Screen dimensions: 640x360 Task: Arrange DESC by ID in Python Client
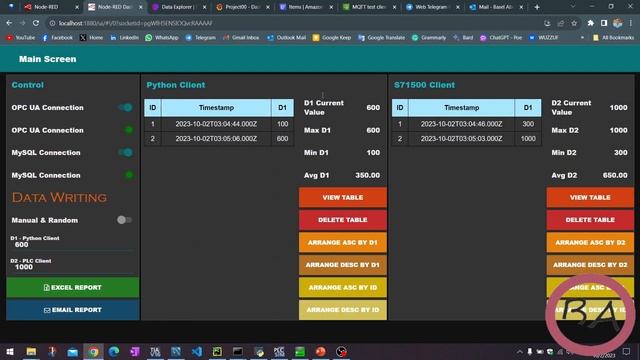coord(342,310)
